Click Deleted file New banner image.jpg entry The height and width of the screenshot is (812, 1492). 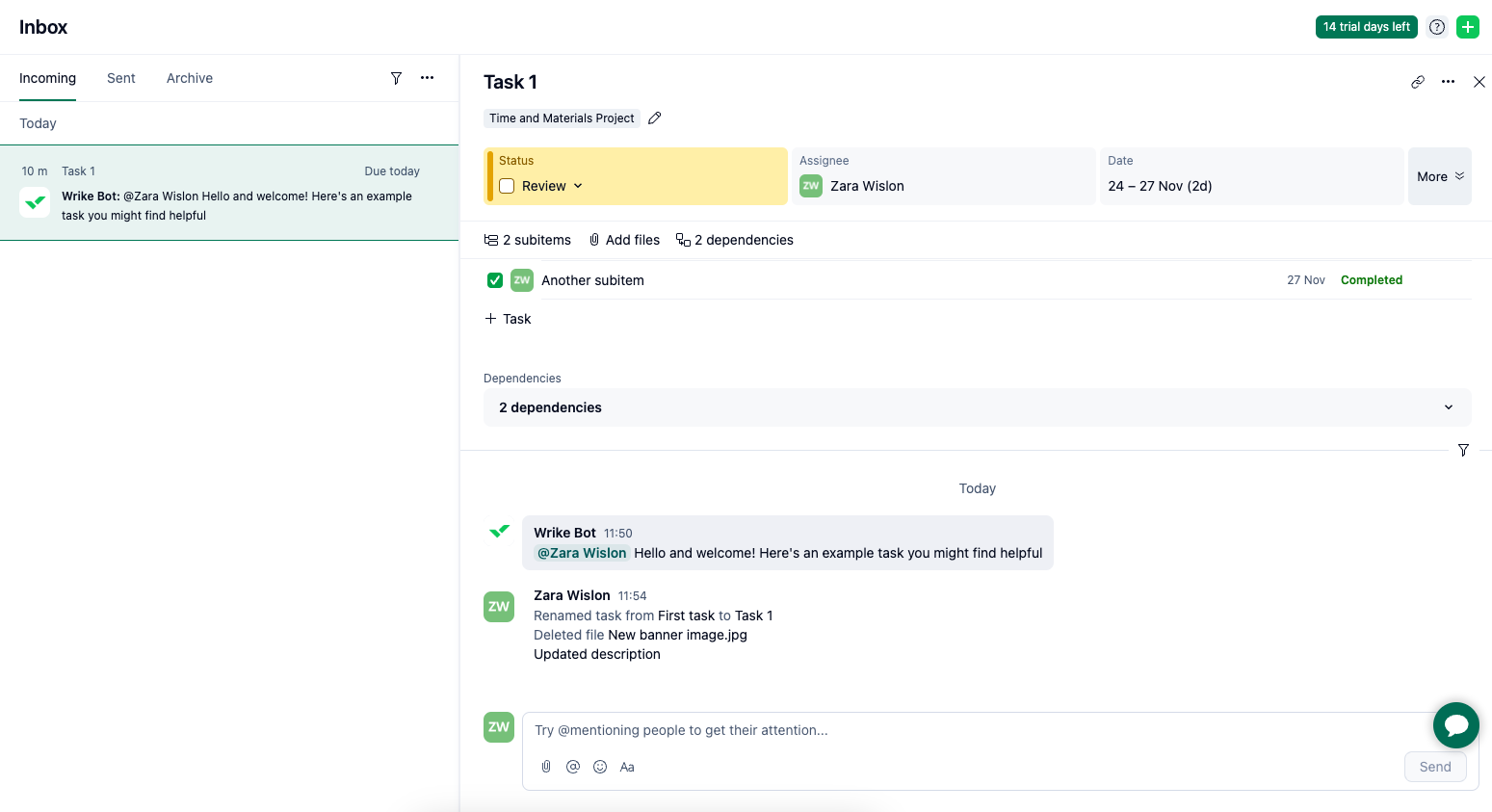(x=641, y=635)
